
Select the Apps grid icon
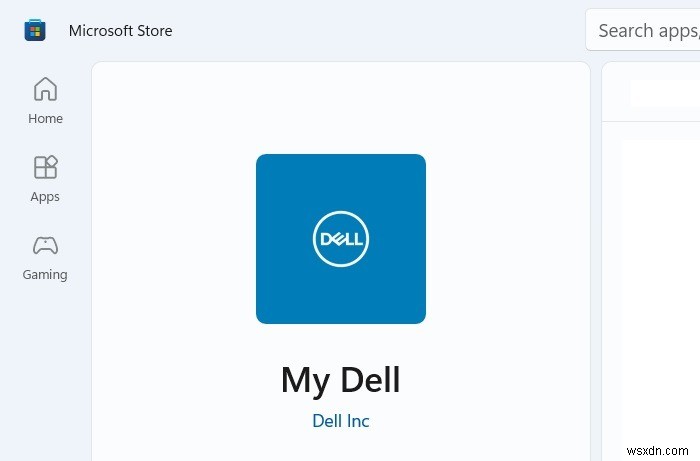45,167
